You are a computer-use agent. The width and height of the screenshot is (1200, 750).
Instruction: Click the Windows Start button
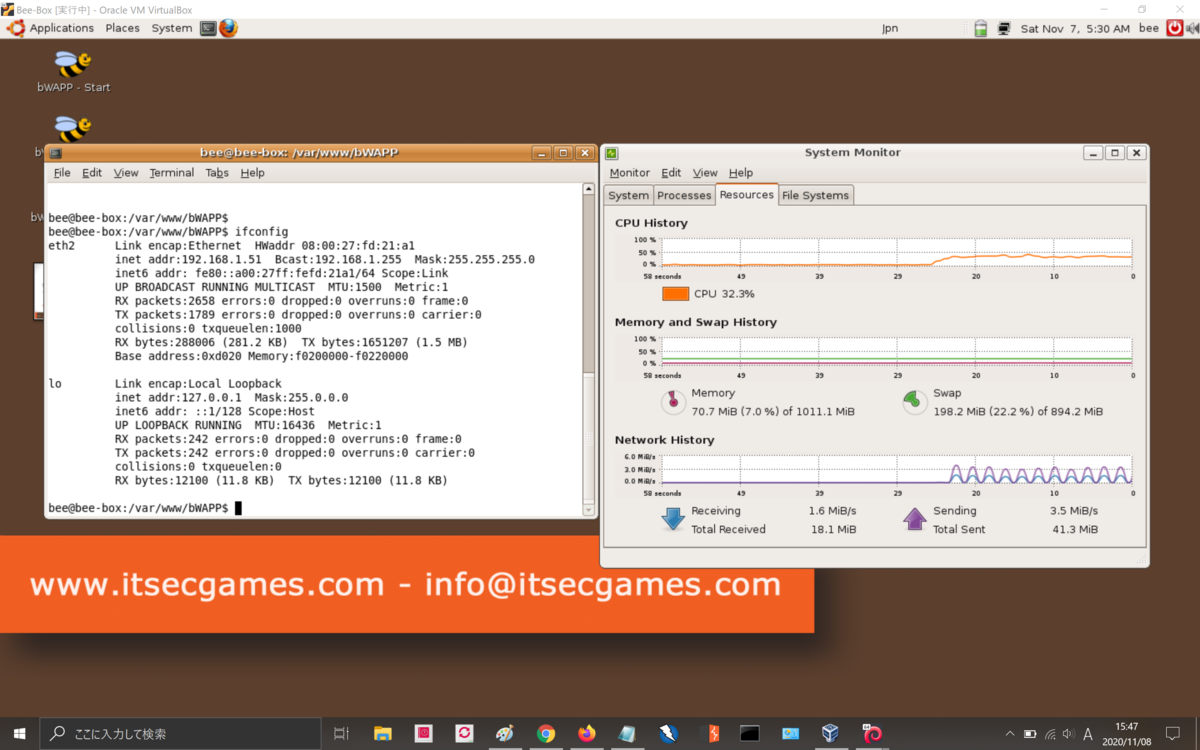pyautogui.click(x=19, y=733)
